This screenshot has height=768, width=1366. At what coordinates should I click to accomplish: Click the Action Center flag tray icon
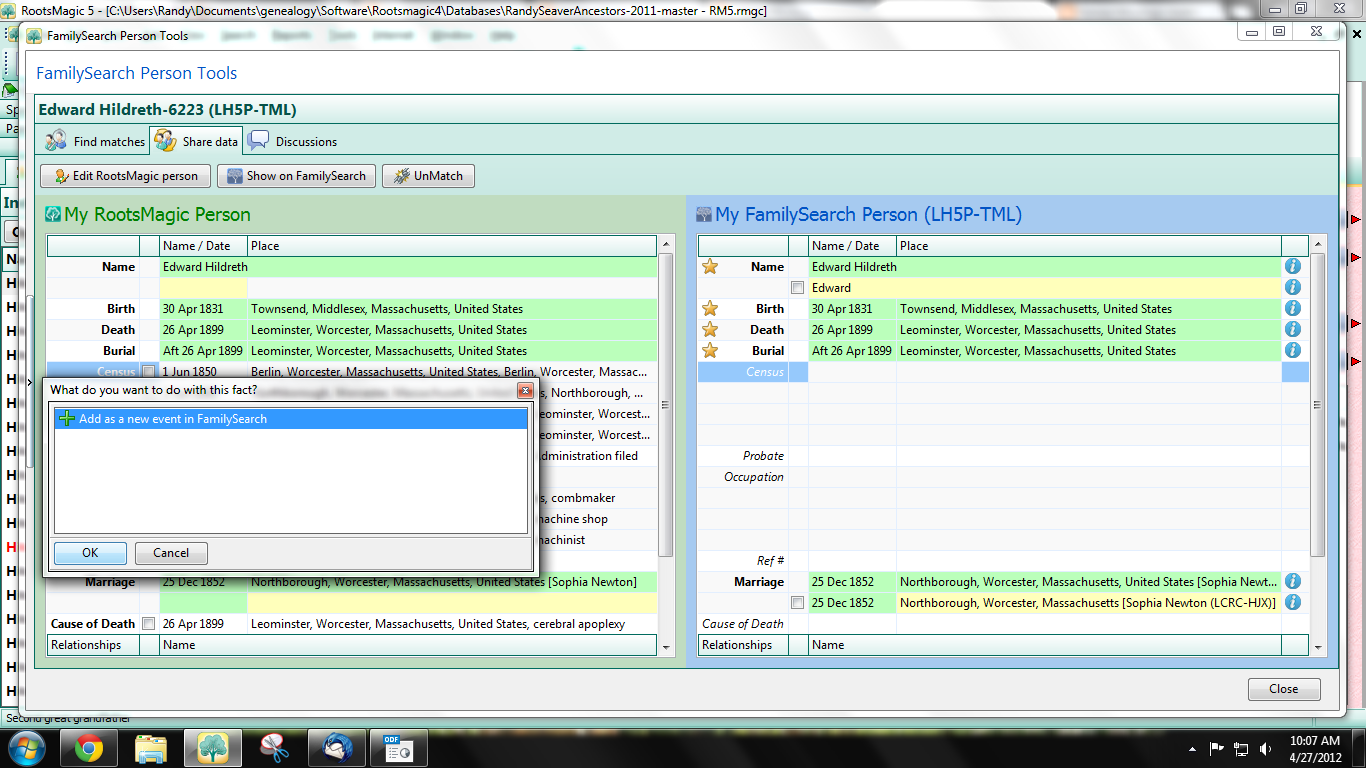pos(1217,748)
